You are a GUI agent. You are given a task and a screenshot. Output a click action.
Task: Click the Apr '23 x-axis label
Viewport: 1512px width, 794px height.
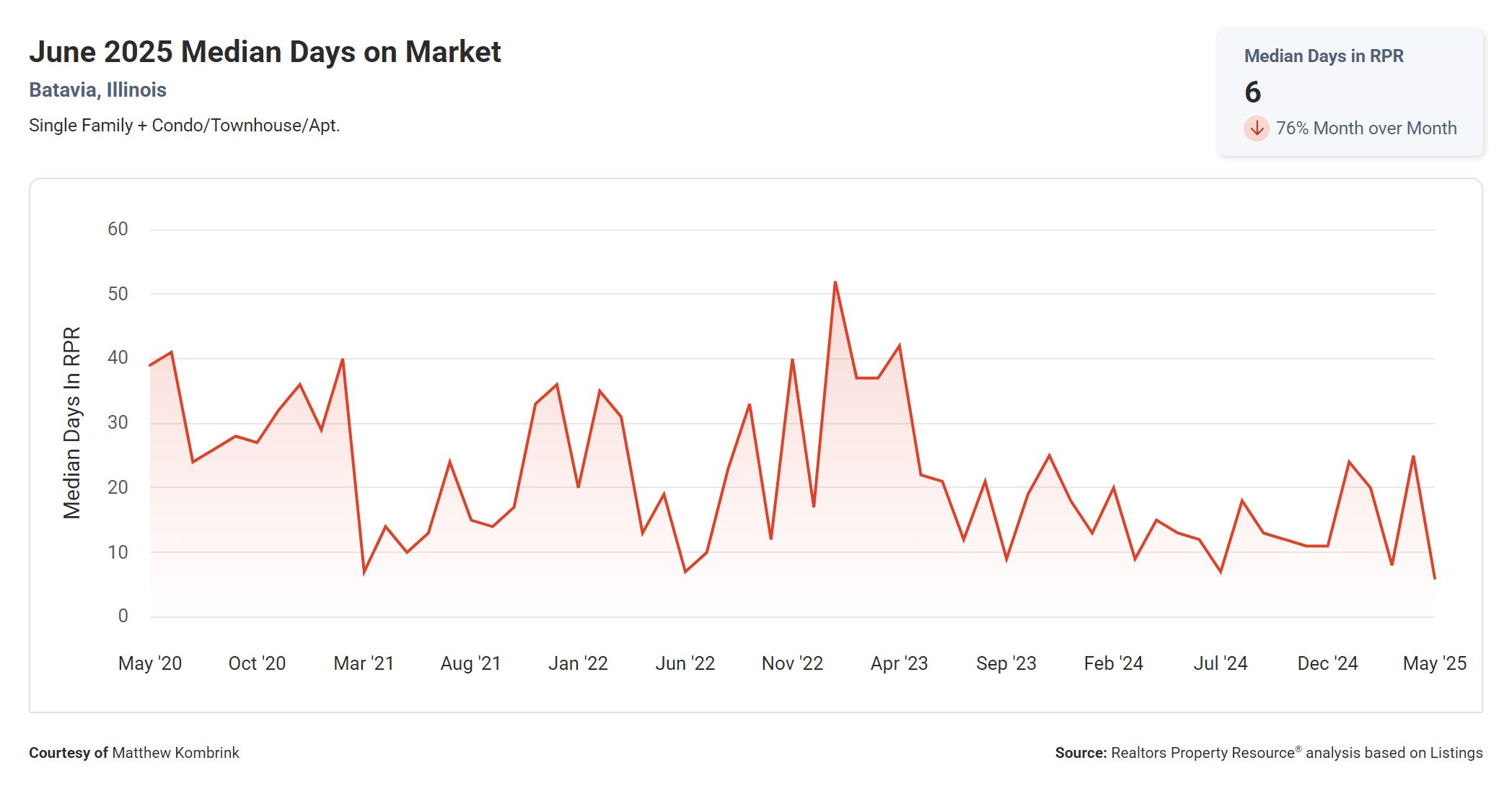pos(899,663)
